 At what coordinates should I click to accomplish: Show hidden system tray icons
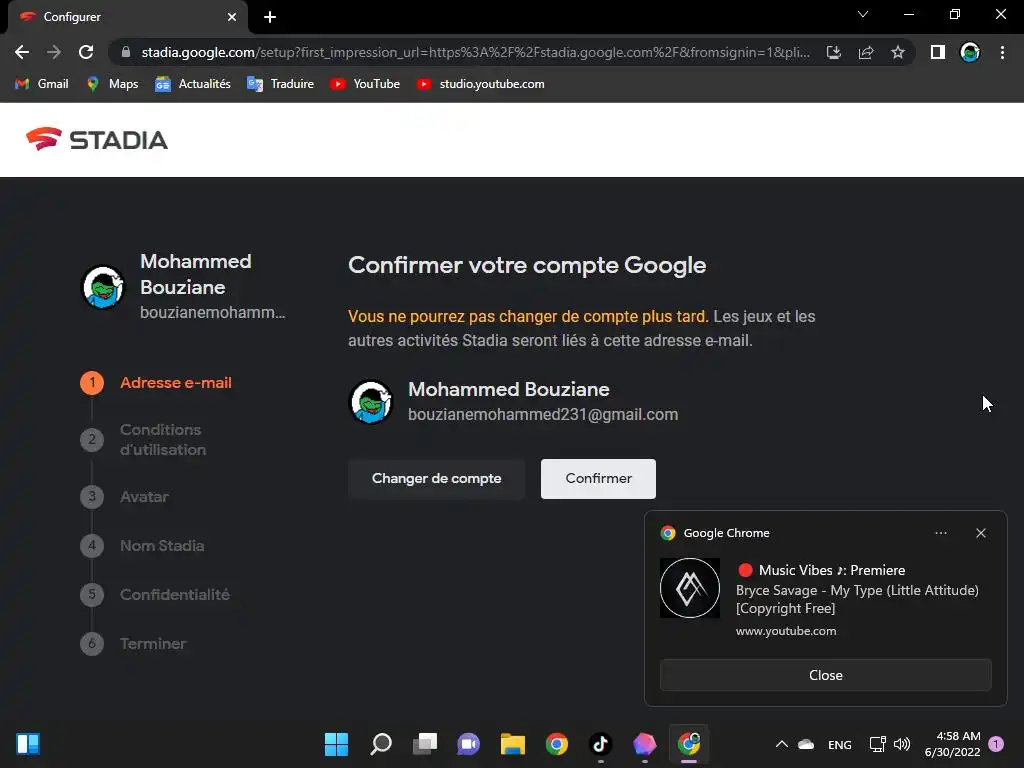click(x=782, y=744)
